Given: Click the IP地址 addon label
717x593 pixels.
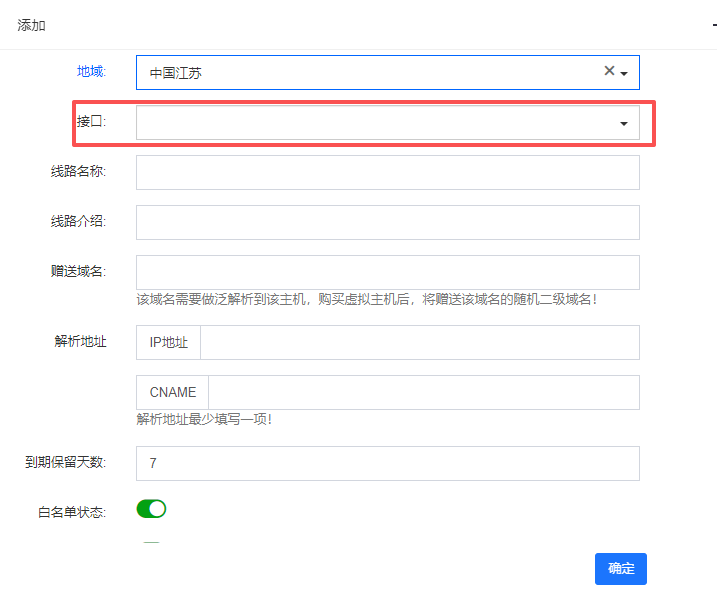Looking at the screenshot, I should pyautogui.click(x=168, y=342).
